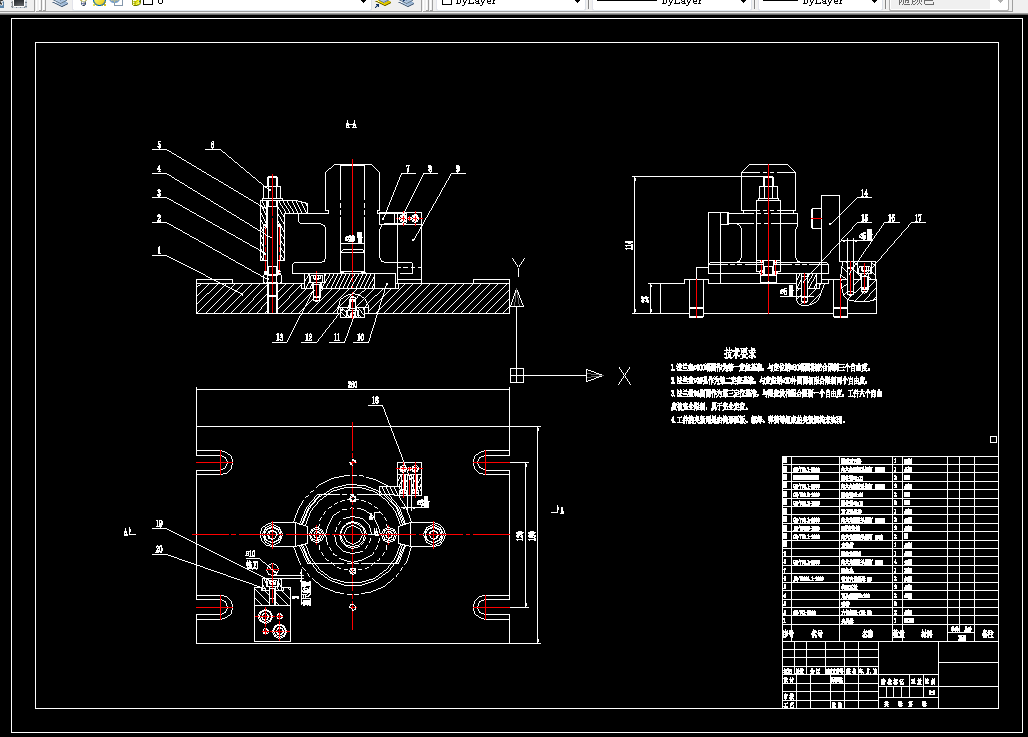Toggle the layer freeze sun icon
Image resolution: width=1028 pixels, height=737 pixels.
pyautogui.click(x=100, y=2)
